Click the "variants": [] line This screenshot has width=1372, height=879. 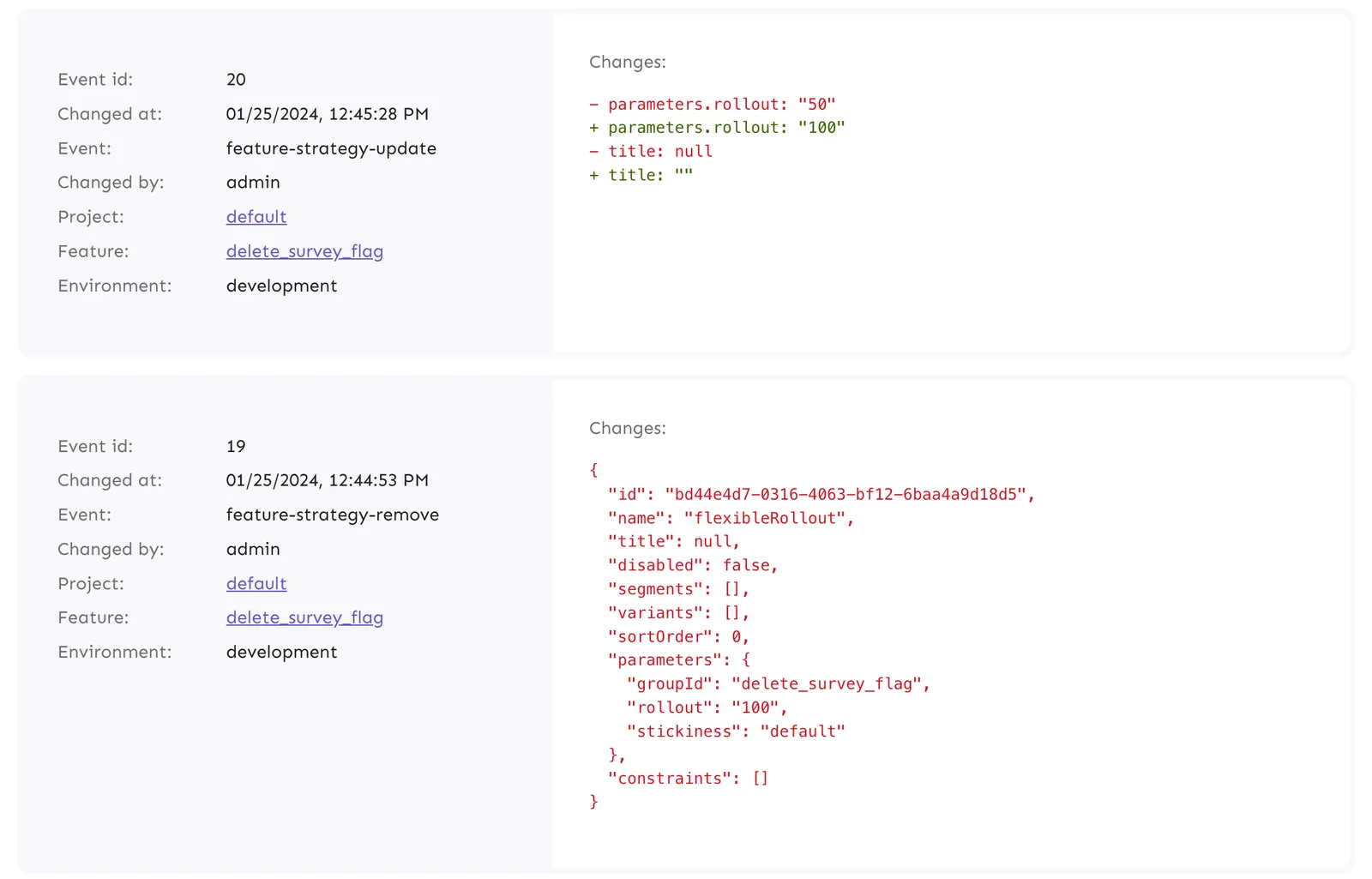[x=678, y=613]
